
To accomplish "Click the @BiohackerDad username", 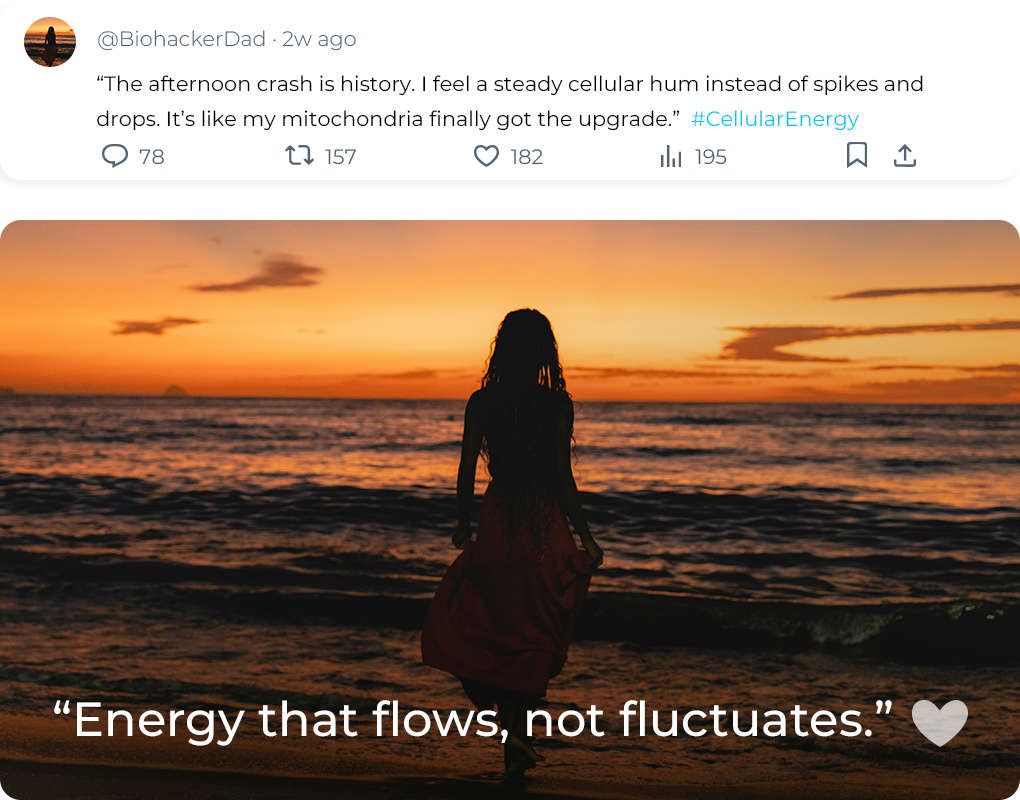I will [181, 40].
